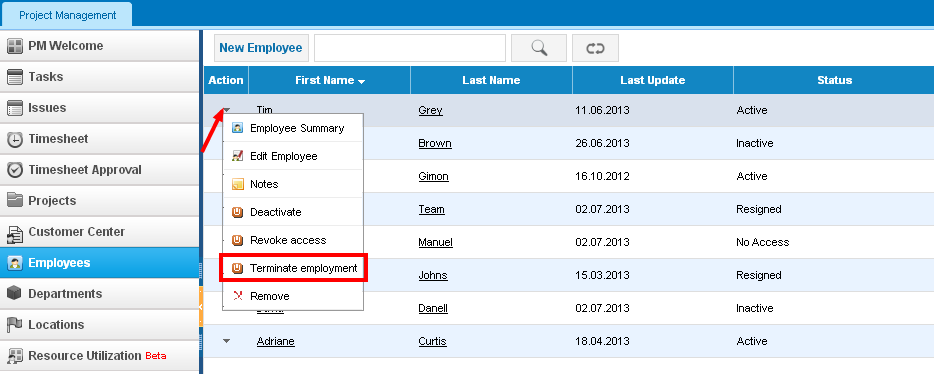
Task: Click the date 16.10.2012 cell
Action: click(602, 176)
